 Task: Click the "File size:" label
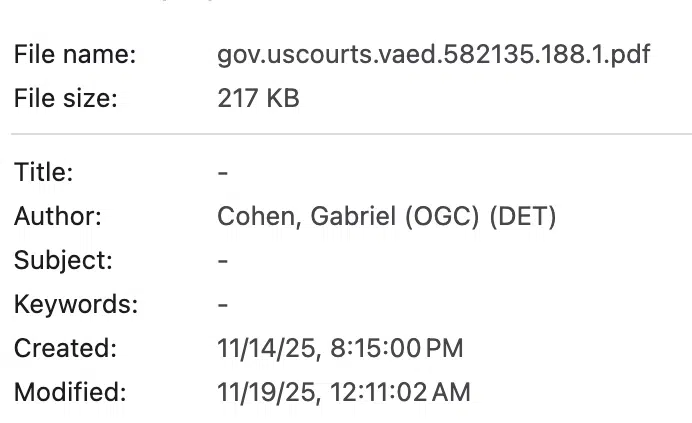coord(66,98)
